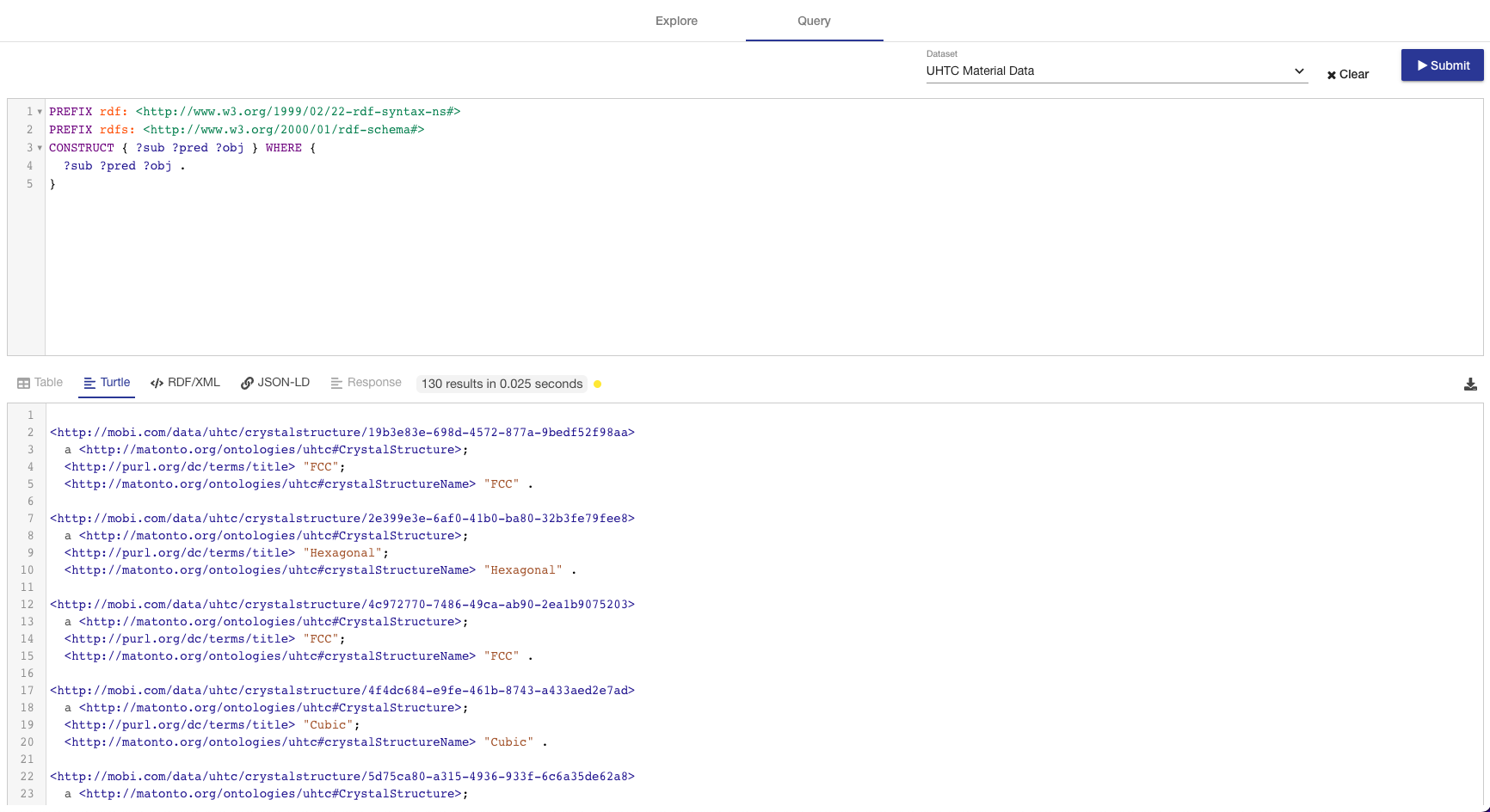Collapse the fold arrow on line 1
The image size is (1490, 812).
[39, 111]
